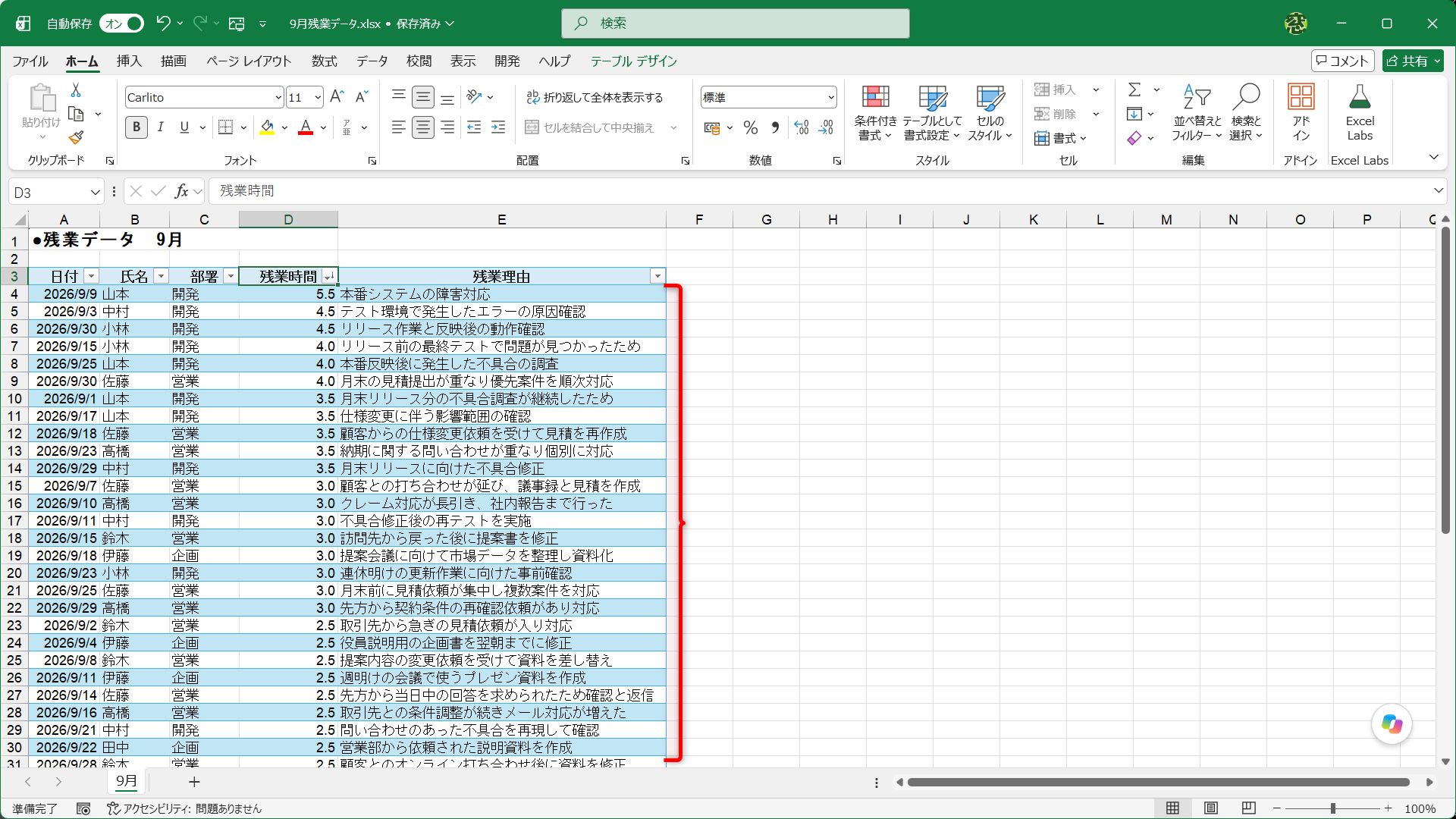Screen dimensions: 1456x819
Task: Click the search box in title bar
Action: 736,24
